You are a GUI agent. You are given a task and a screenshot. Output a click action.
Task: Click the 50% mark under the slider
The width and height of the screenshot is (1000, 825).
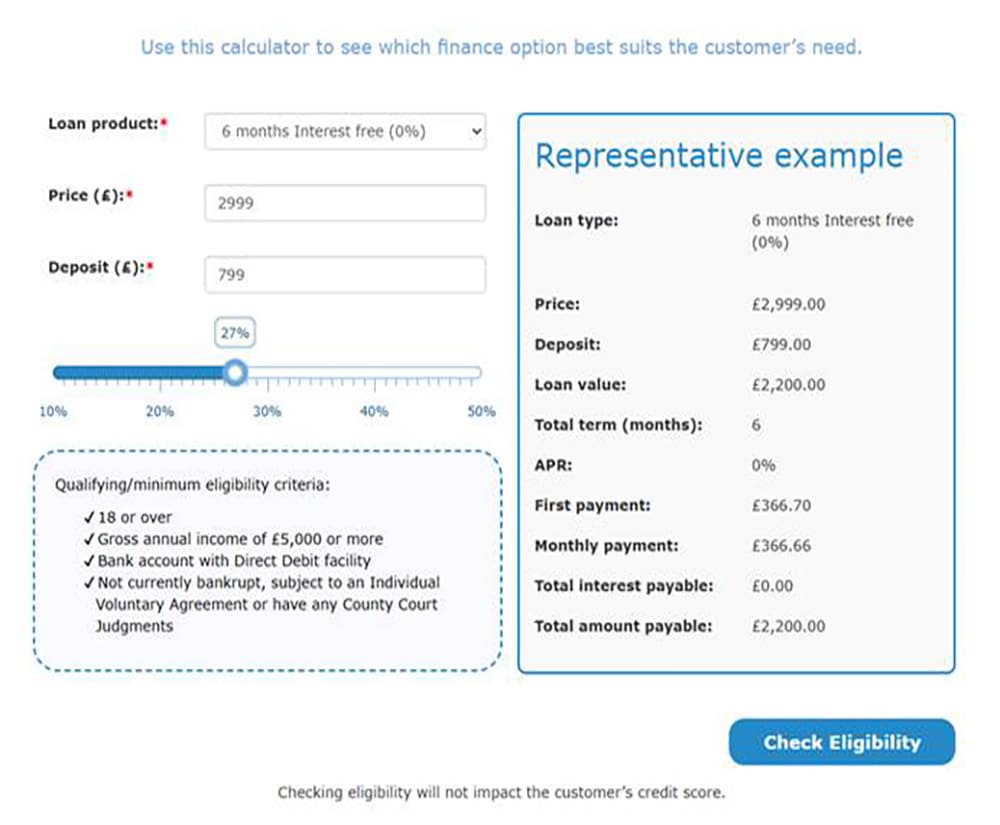point(481,412)
